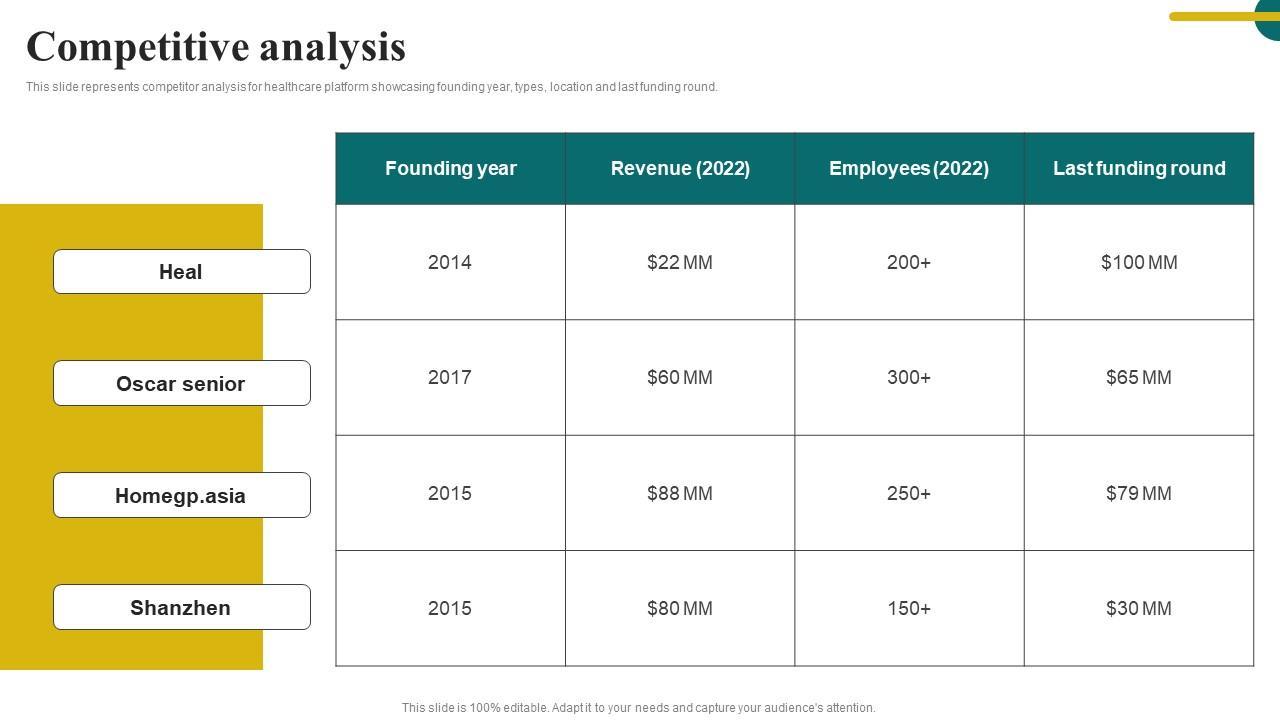Image resolution: width=1280 pixels, height=720 pixels.
Task: Click the Employees (2022) column header
Action: click(x=909, y=168)
